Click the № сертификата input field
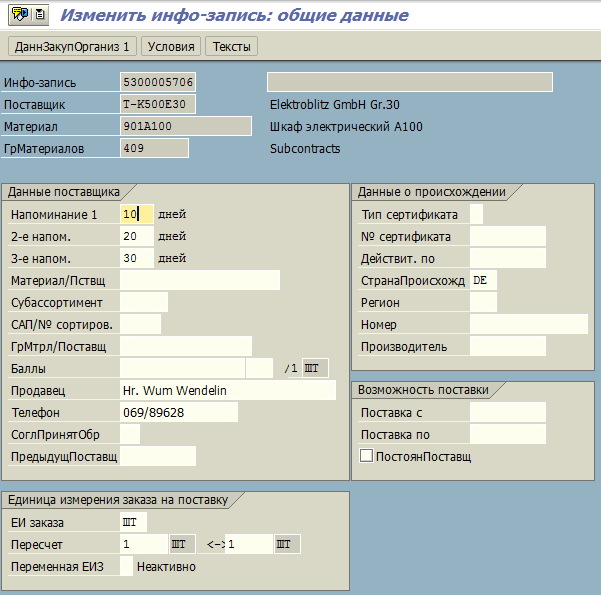Image resolution: width=601 pixels, height=595 pixels. [507, 236]
